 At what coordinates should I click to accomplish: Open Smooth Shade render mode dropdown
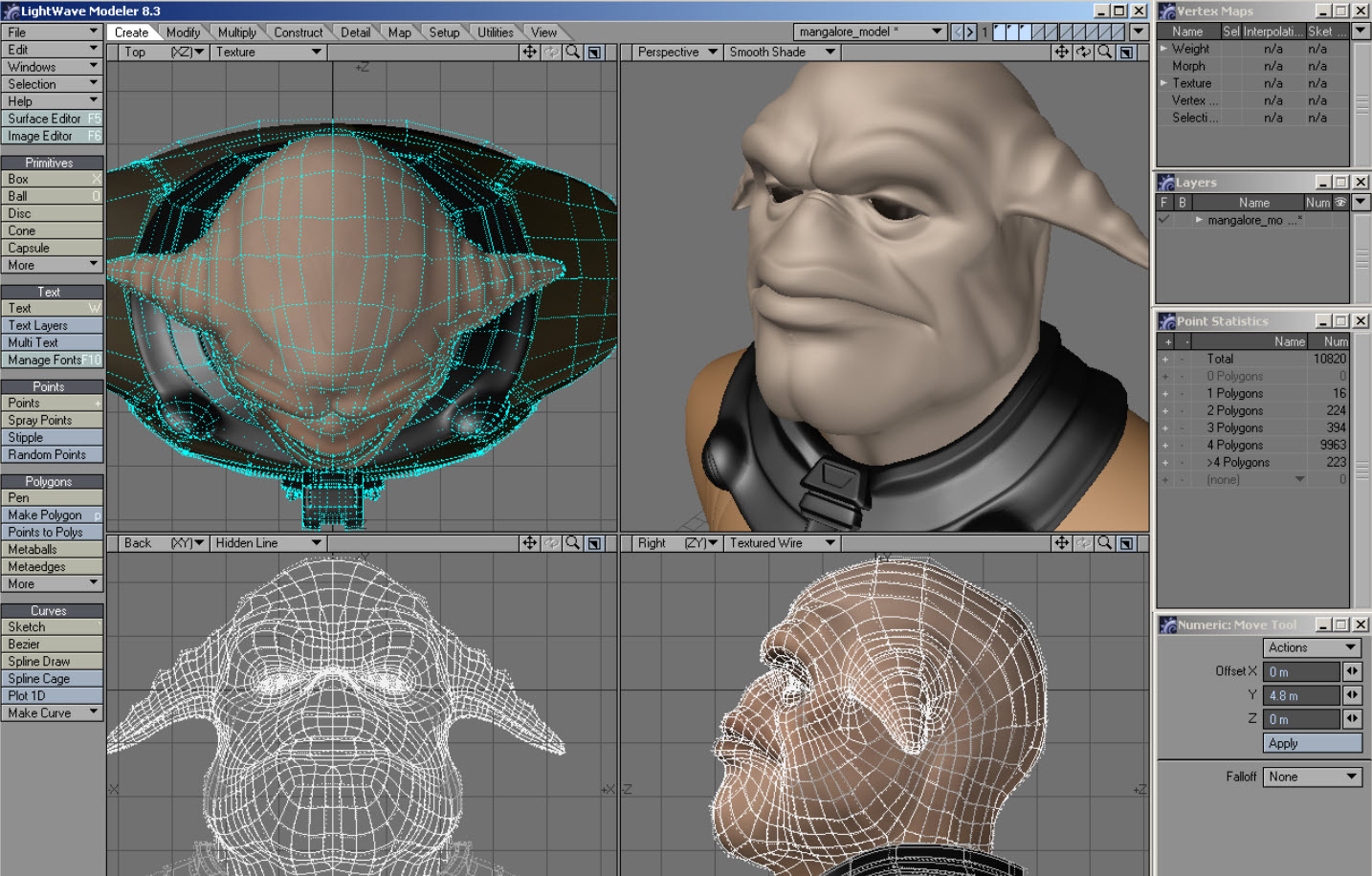pos(782,52)
